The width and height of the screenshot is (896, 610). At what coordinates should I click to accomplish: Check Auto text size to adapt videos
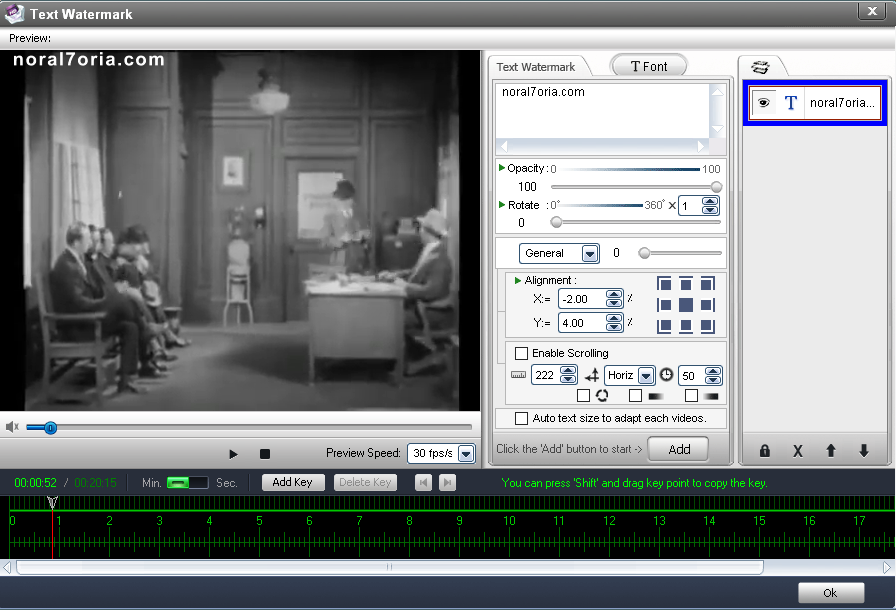click(x=521, y=418)
